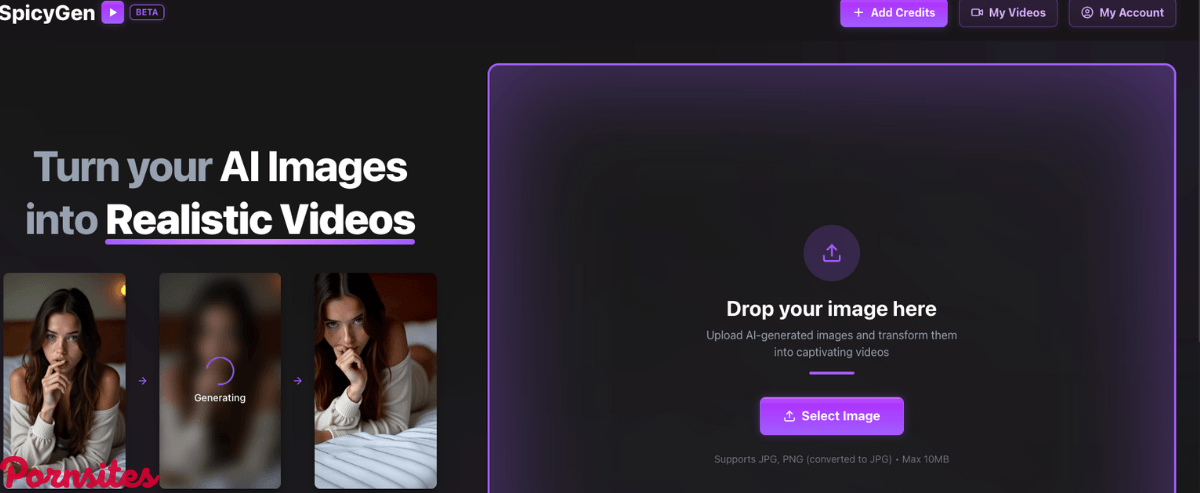The image size is (1200, 493).
Task: Click 'Upload AI-generated images' description text
Action: coord(832,344)
